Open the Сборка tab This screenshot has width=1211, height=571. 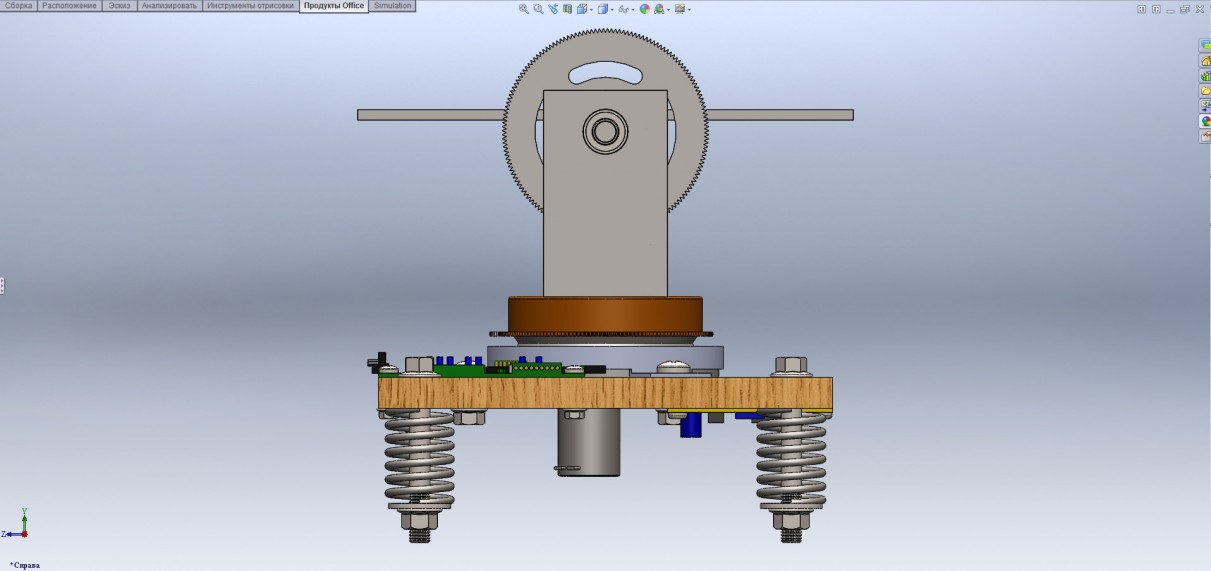19,6
